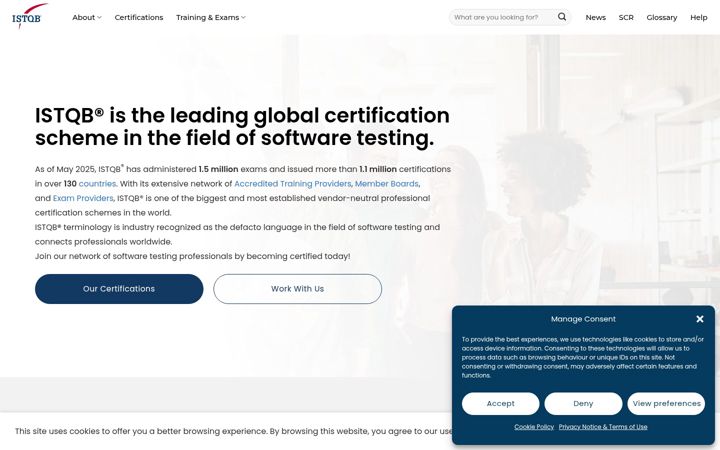Open the Certifications menu item
Image resolution: width=720 pixels, height=450 pixels.
(x=139, y=17)
